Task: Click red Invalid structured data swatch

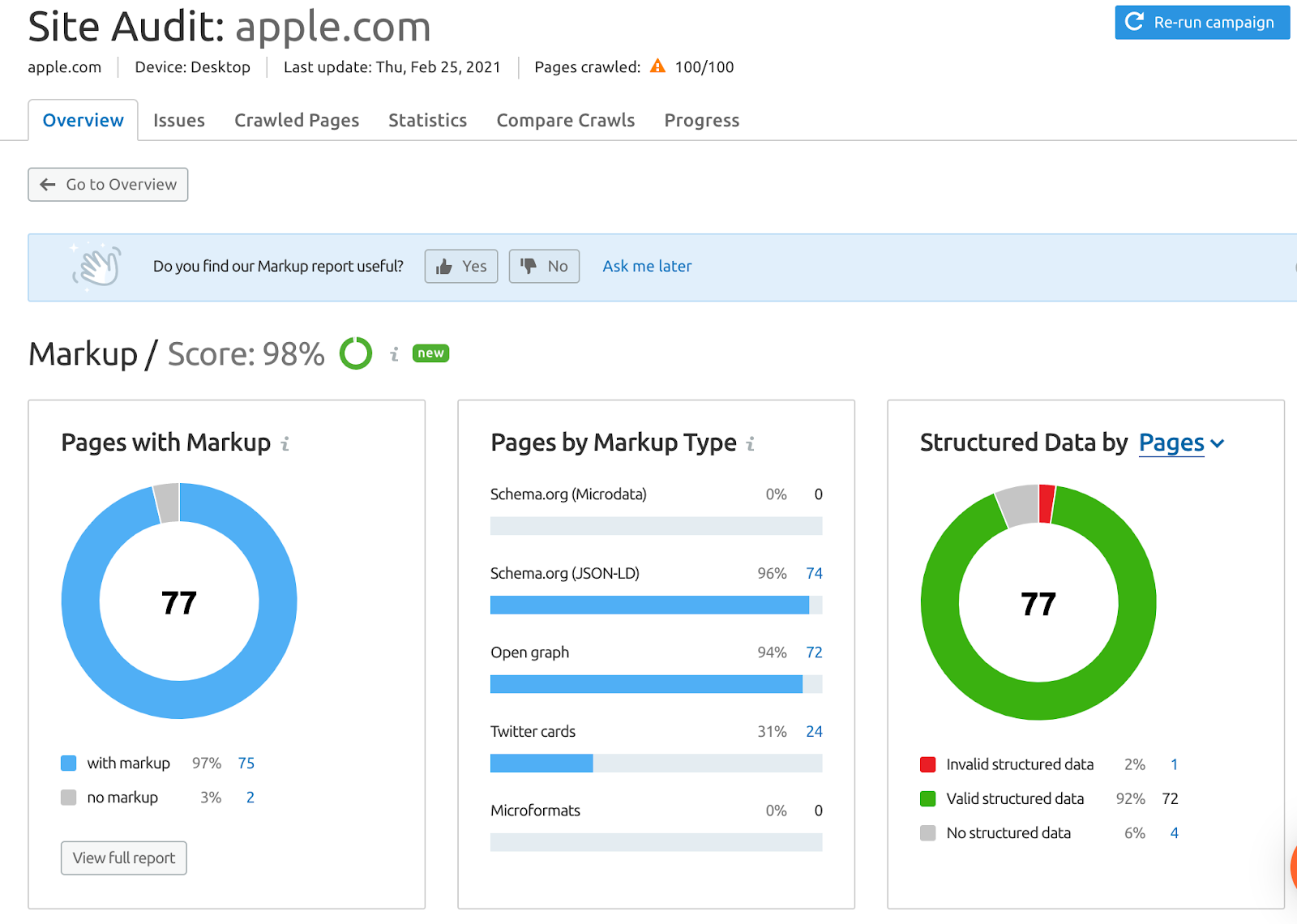Action: pyautogui.click(x=928, y=764)
